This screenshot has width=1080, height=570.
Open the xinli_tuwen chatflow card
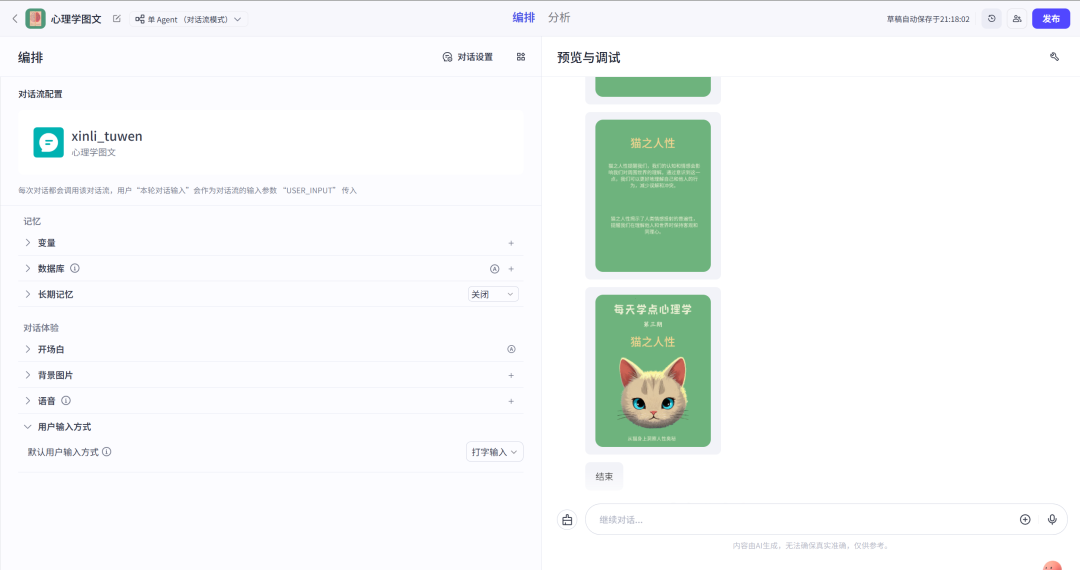pyautogui.click(x=271, y=142)
